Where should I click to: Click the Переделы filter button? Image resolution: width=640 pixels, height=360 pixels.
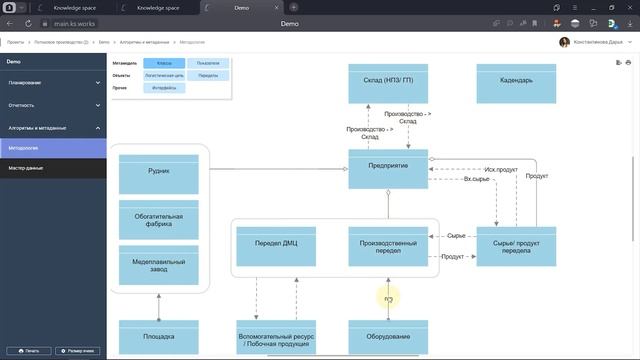(x=208, y=76)
